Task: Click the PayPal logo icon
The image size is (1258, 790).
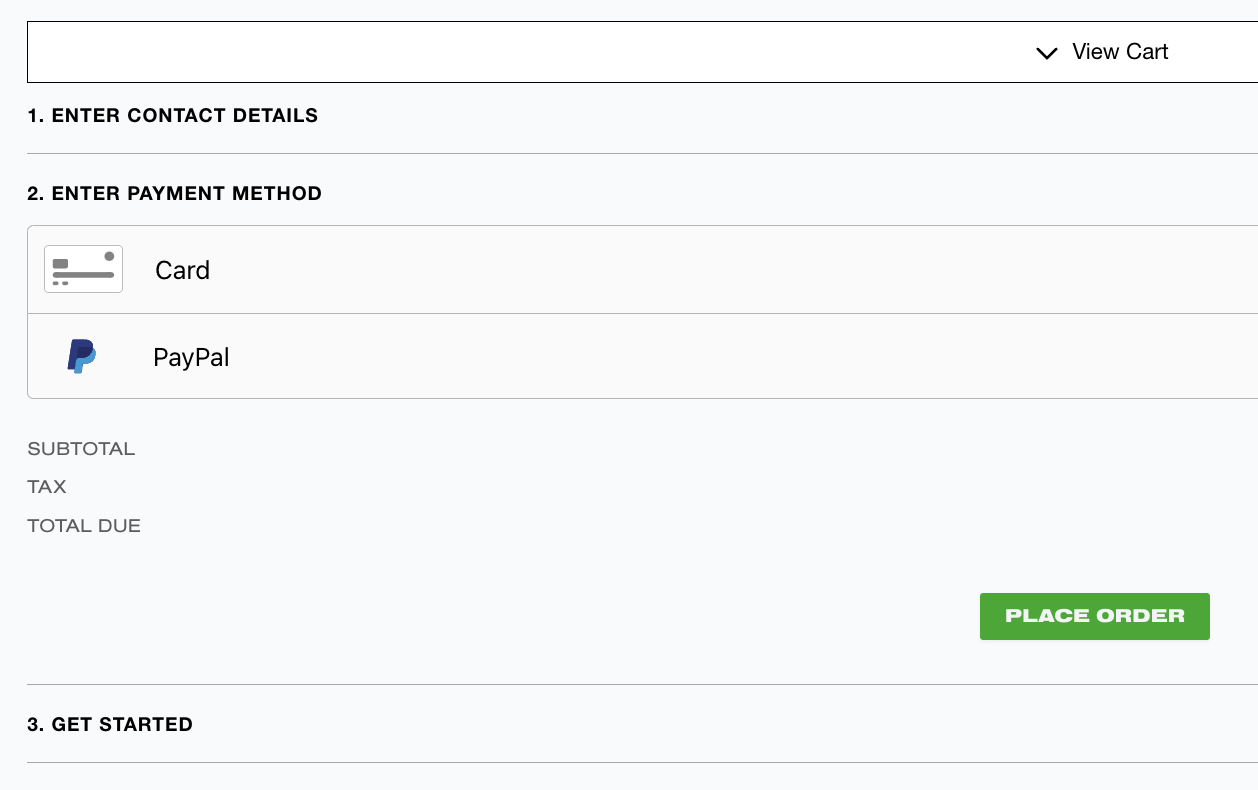Action: pyautogui.click(x=81, y=357)
